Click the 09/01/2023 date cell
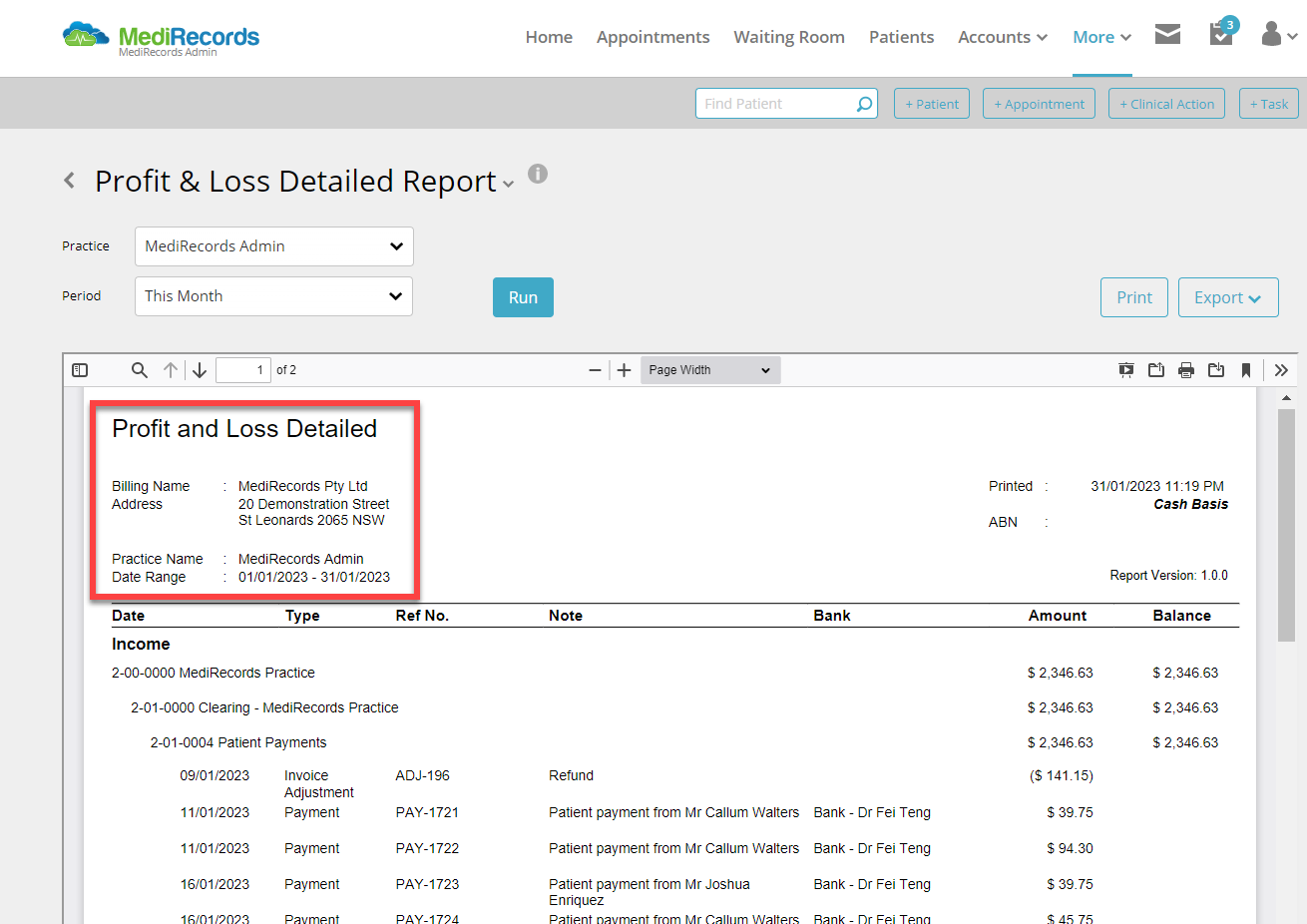Viewport: 1307px width, 924px height. tap(215, 775)
